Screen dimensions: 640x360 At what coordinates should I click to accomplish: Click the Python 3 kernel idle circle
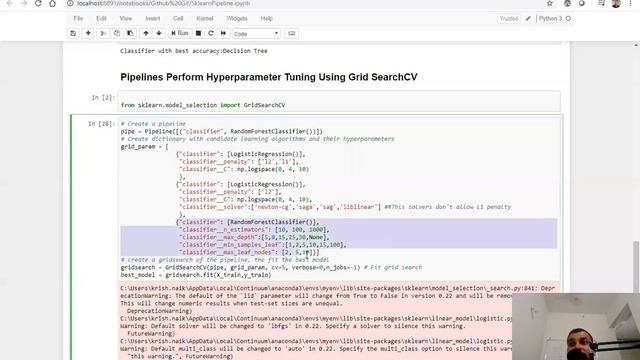568,19
